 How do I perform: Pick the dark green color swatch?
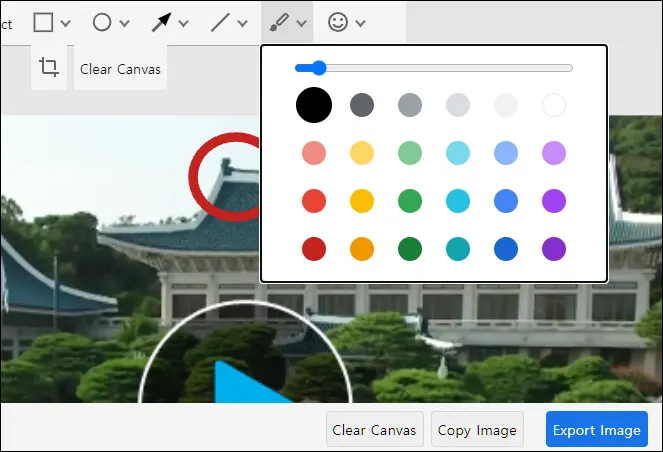(410, 249)
